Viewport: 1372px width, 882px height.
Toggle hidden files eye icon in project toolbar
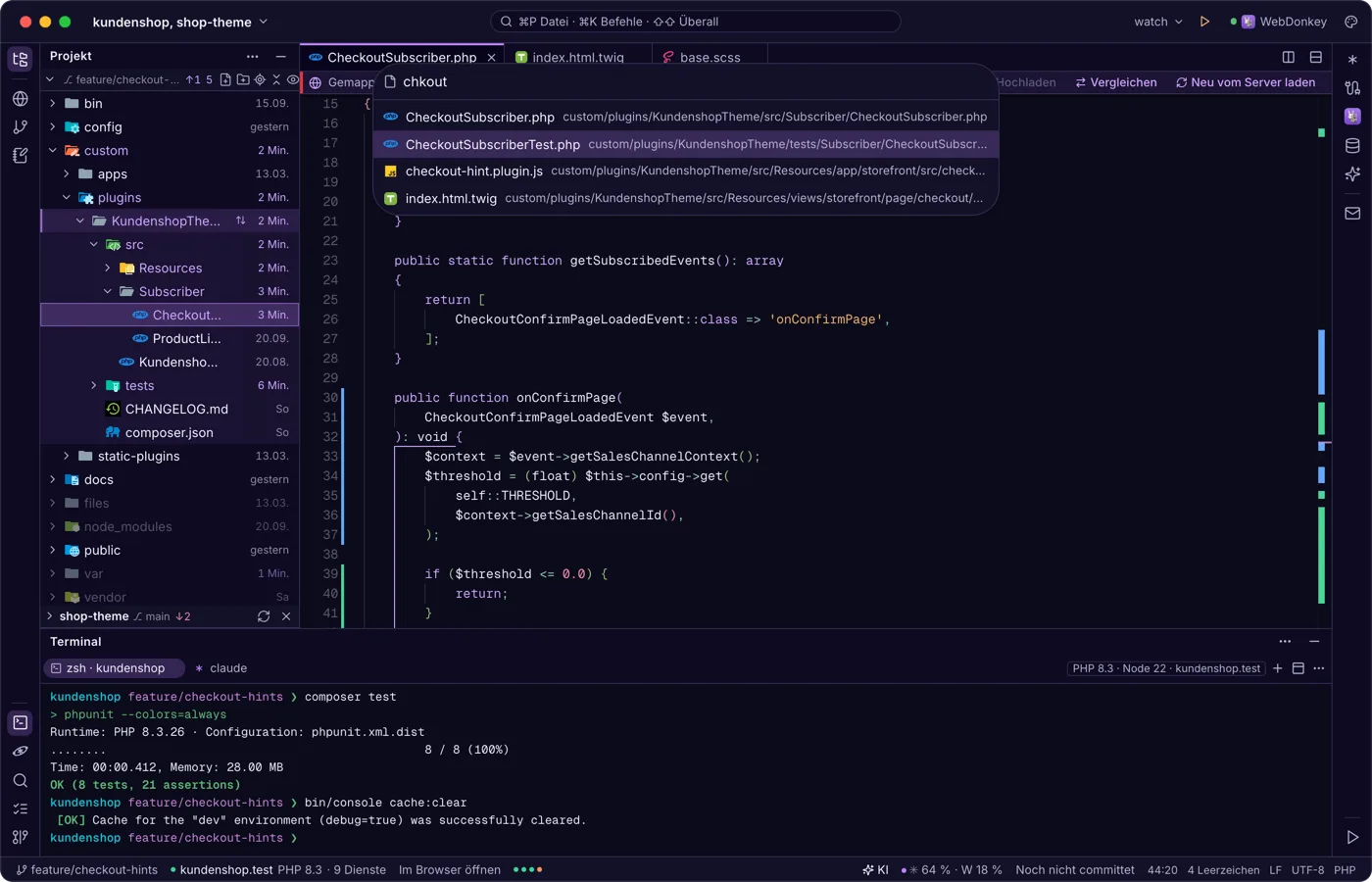292,79
